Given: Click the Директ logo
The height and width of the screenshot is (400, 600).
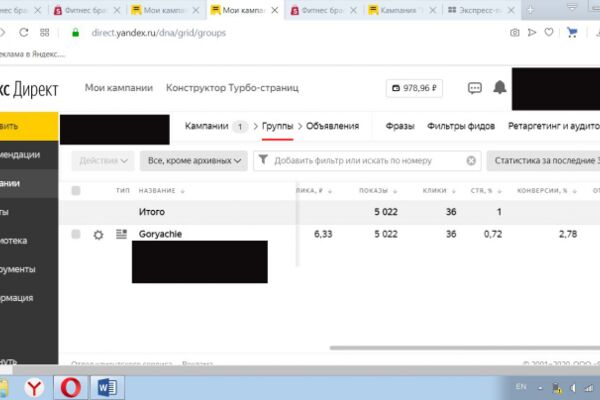Looking at the screenshot, I should pos(29,90).
